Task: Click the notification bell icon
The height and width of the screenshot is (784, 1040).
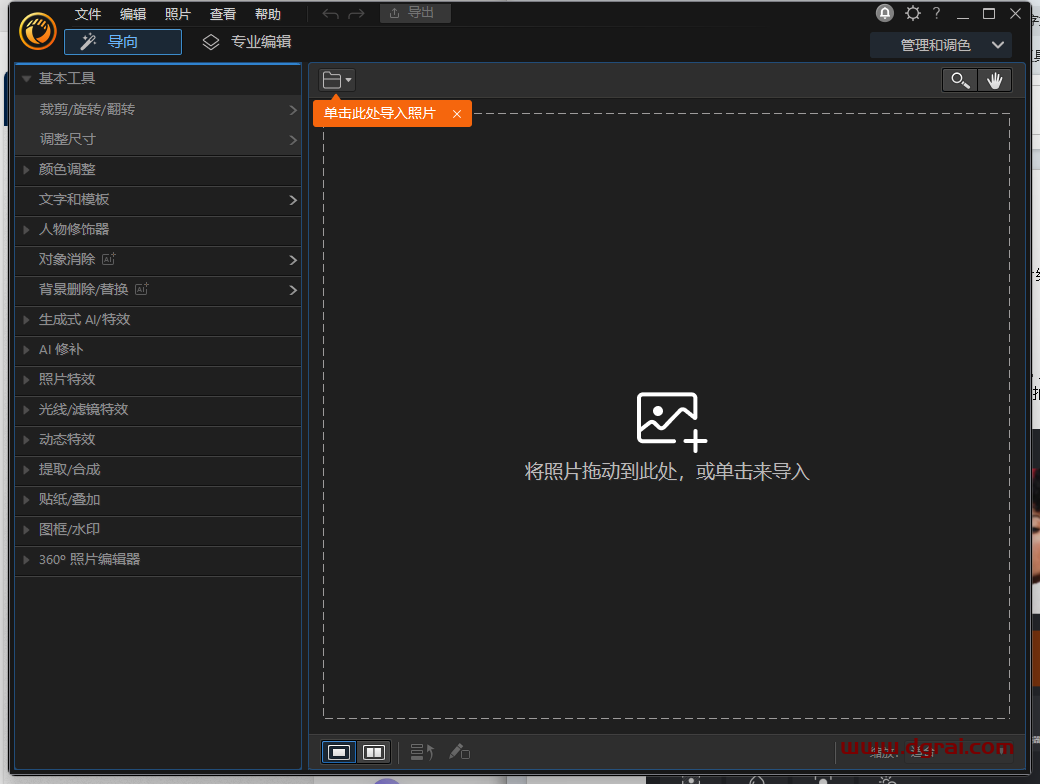Action: coord(885,13)
